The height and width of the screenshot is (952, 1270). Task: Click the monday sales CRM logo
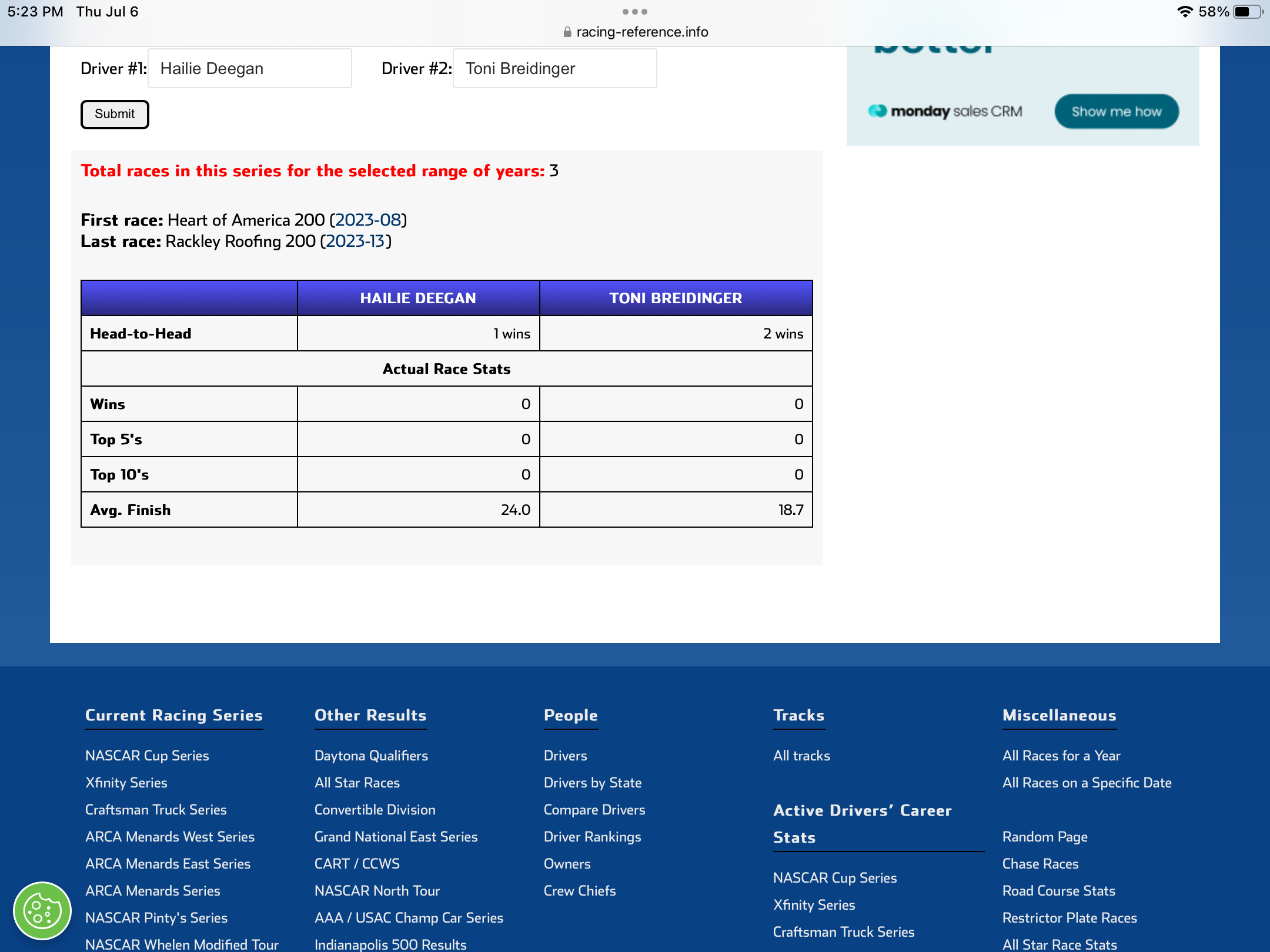tap(945, 111)
